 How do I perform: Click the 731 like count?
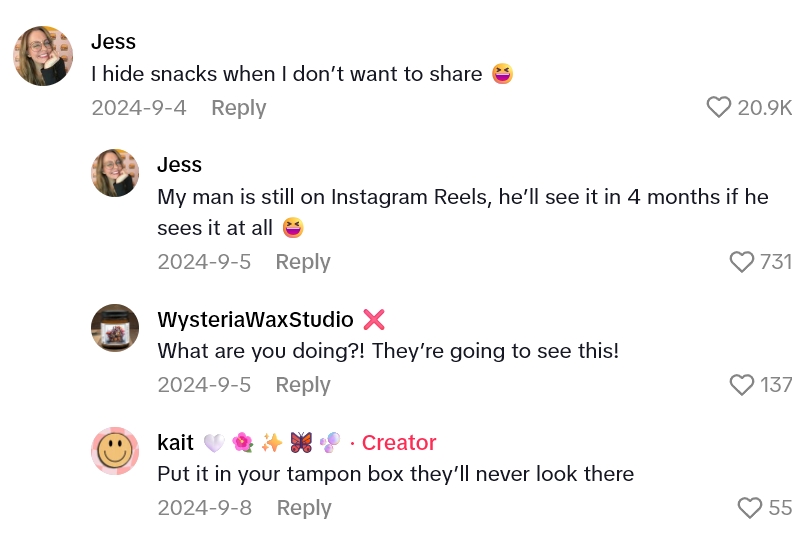pyautogui.click(x=775, y=262)
